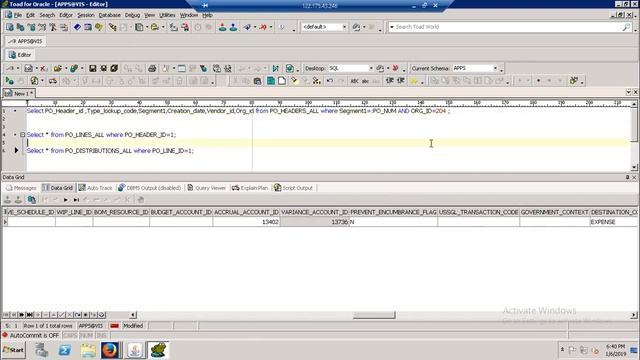Open the Desktop SQL dropdown
Image resolution: width=640 pixels, height=360 pixels.
point(371,69)
